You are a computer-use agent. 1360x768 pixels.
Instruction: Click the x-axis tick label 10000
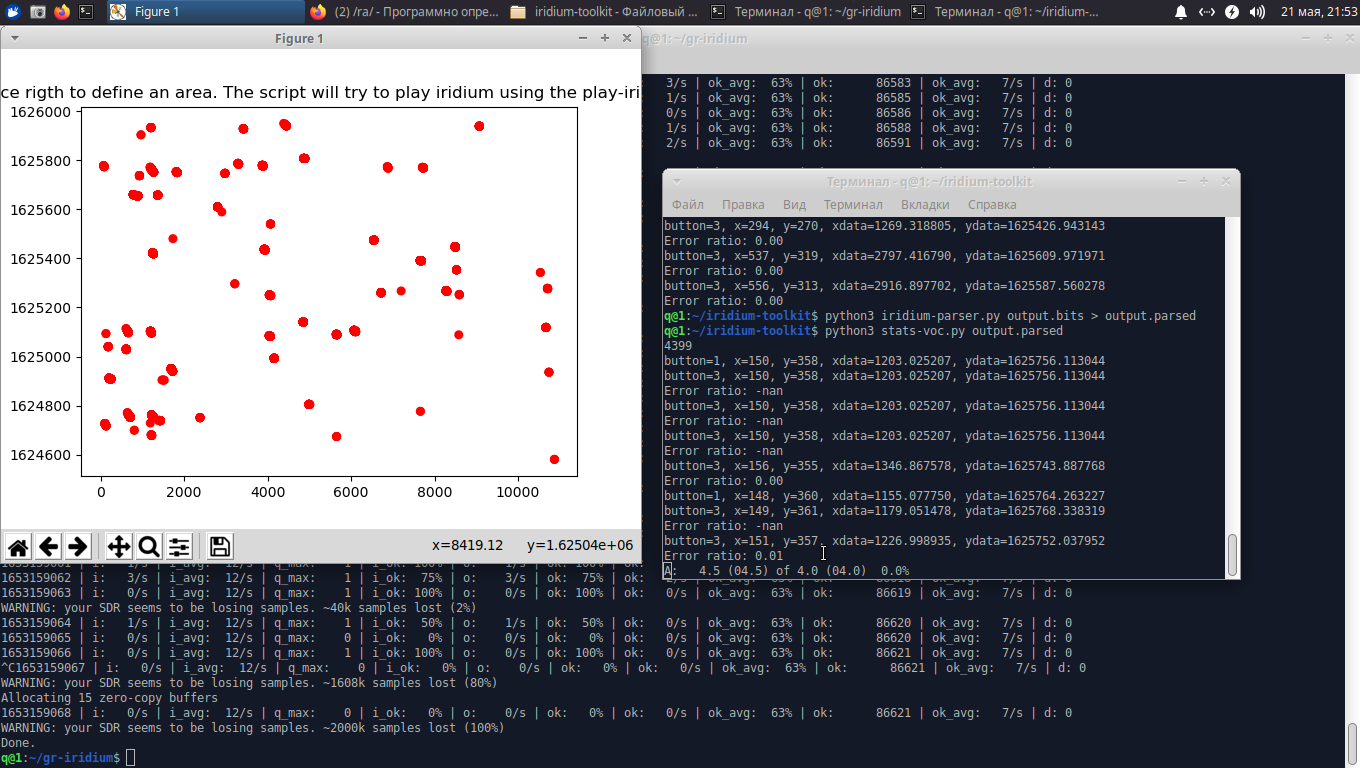point(516,493)
